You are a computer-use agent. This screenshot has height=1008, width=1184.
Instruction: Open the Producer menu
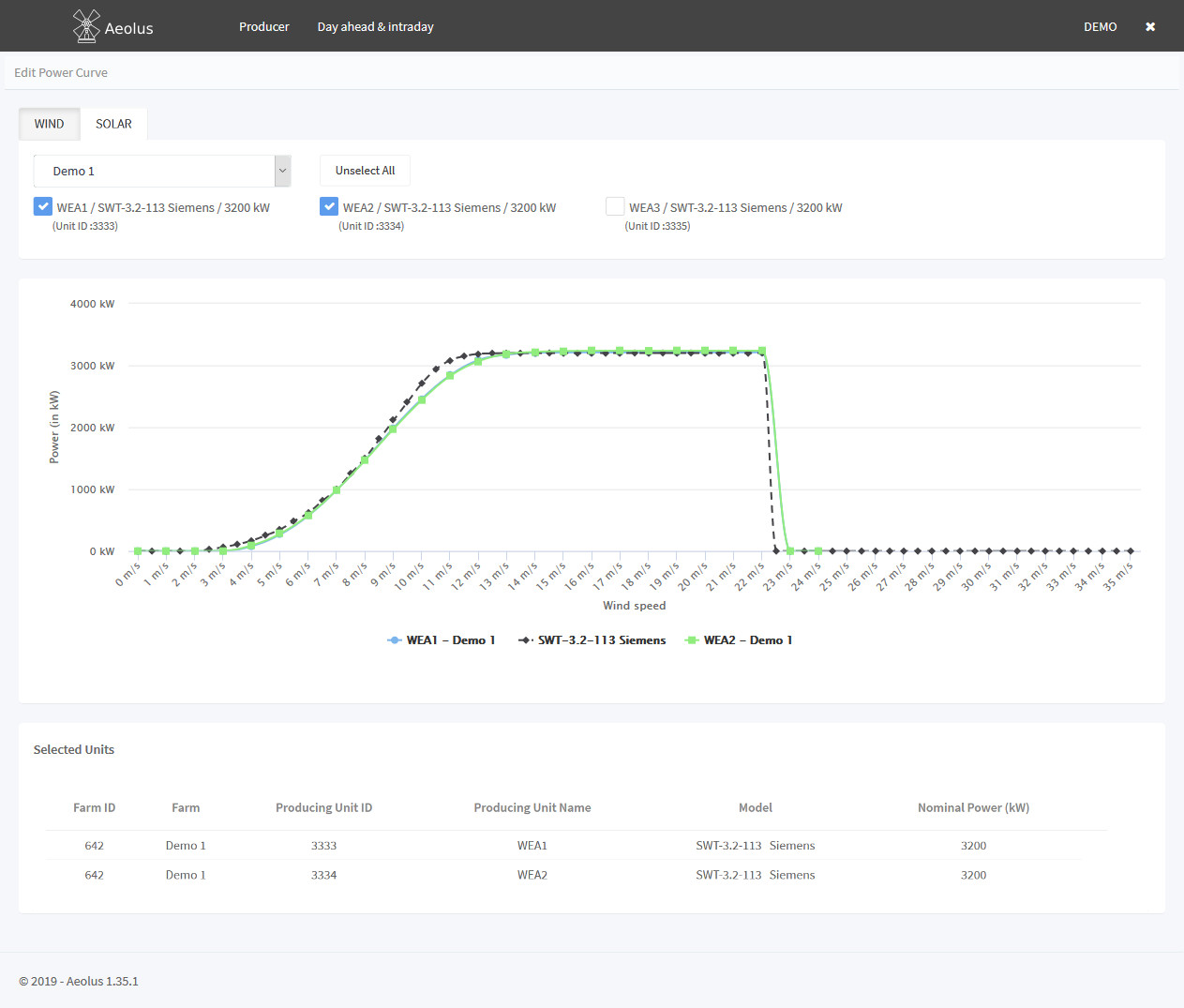(x=264, y=27)
